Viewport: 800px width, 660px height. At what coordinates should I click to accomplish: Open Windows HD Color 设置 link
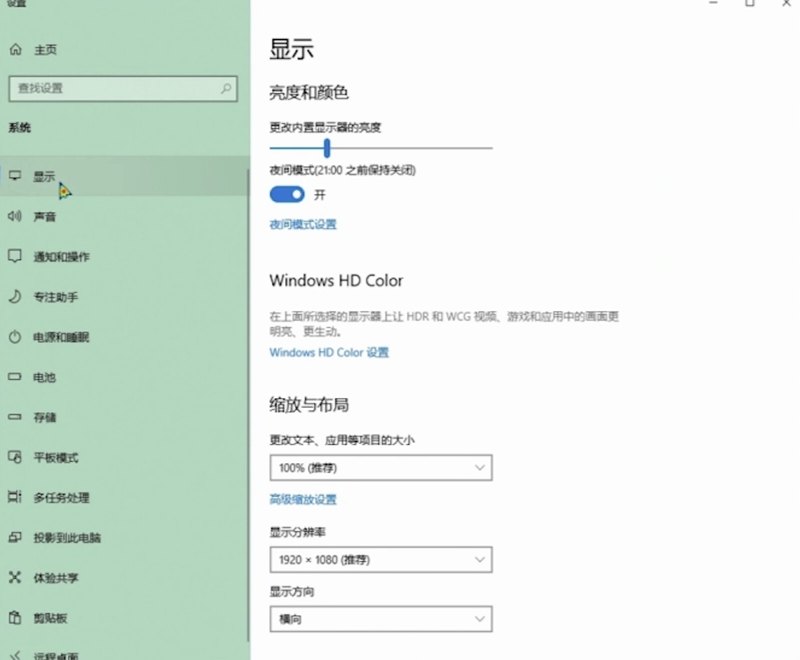pyautogui.click(x=329, y=352)
